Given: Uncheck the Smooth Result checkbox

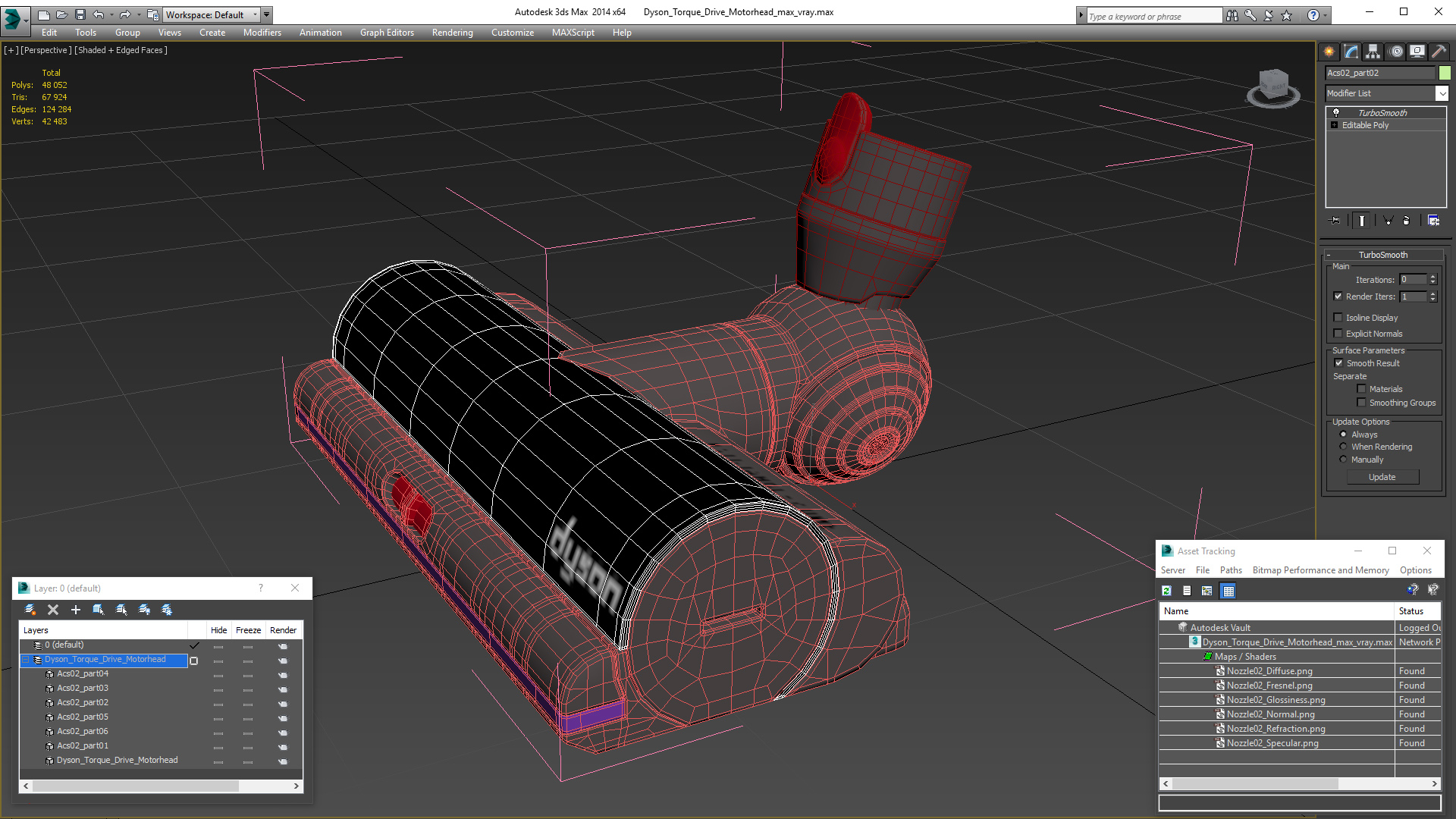Looking at the screenshot, I should (x=1338, y=363).
